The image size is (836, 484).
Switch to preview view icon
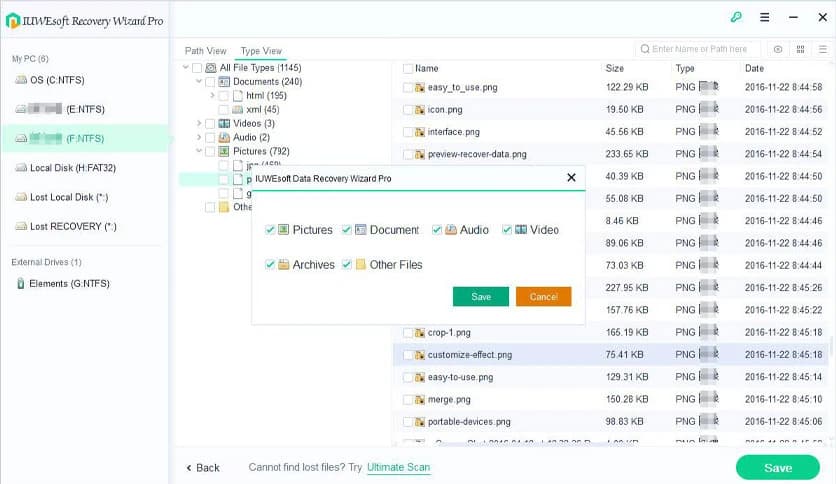click(778, 49)
